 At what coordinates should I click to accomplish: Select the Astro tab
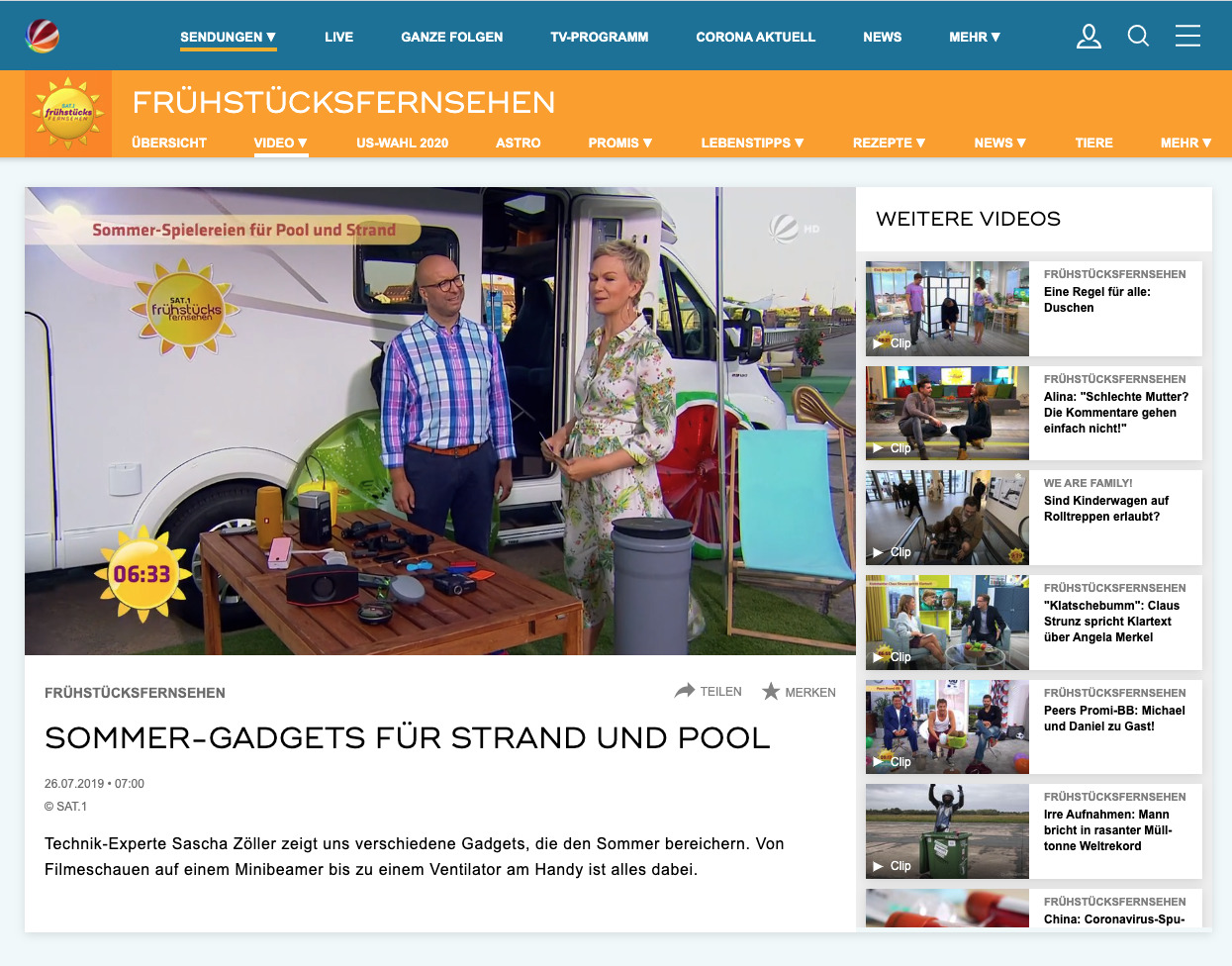(518, 143)
